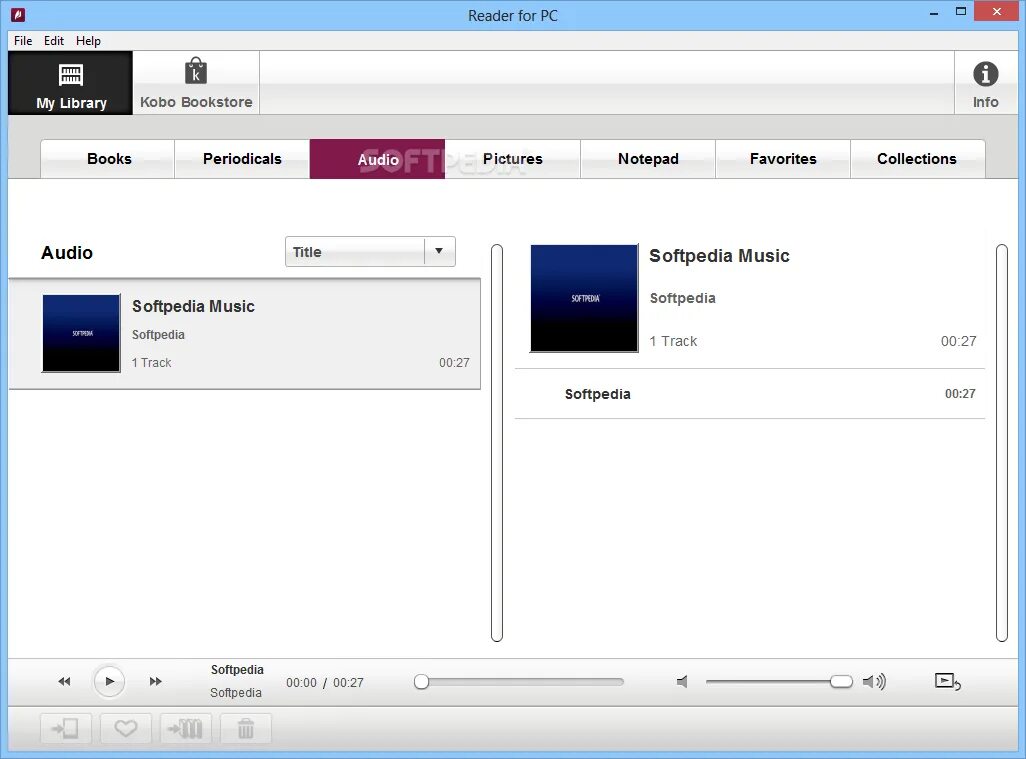
Task: Open the Info panel
Action: point(985,83)
